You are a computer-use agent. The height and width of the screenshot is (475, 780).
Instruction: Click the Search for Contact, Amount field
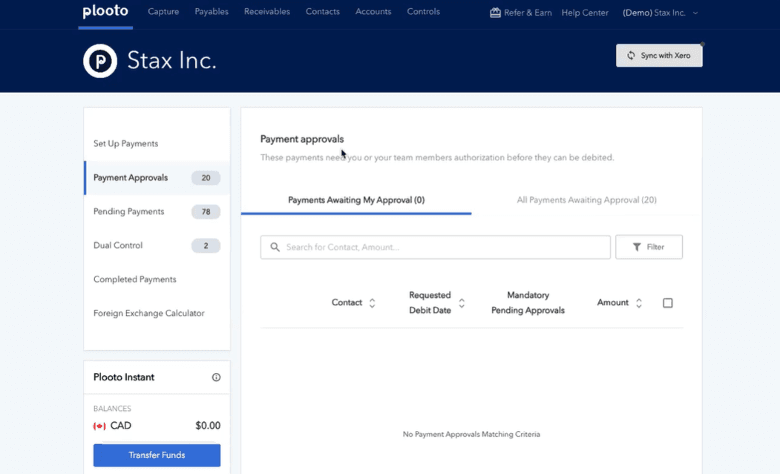[x=435, y=247]
